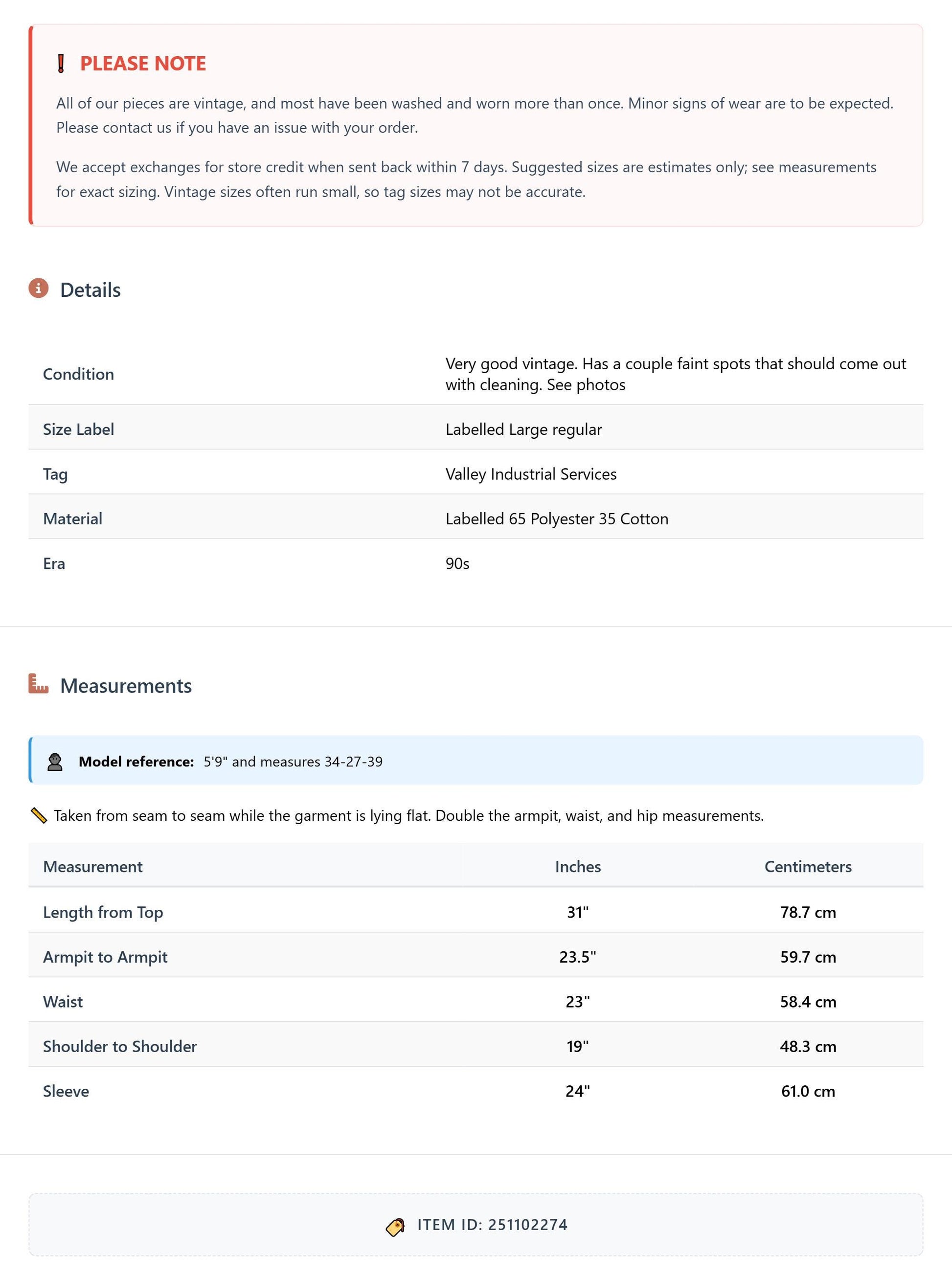This screenshot has height=1280, width=952.
Task: Select the PLEASE NOTE heading
Action: (x=143, y=64)
